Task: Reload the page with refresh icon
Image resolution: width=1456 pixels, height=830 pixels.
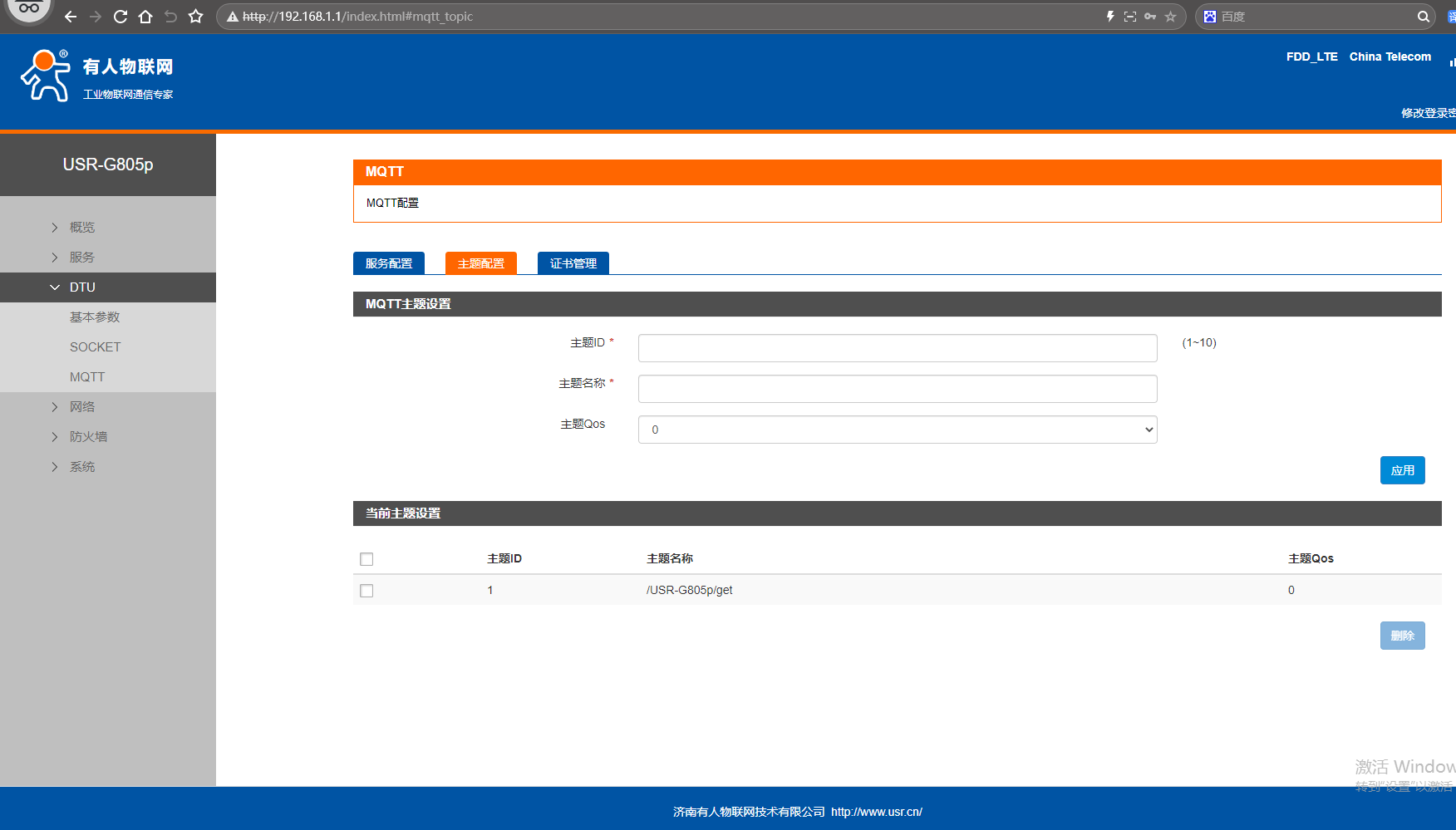Action: tap(121, 17)
